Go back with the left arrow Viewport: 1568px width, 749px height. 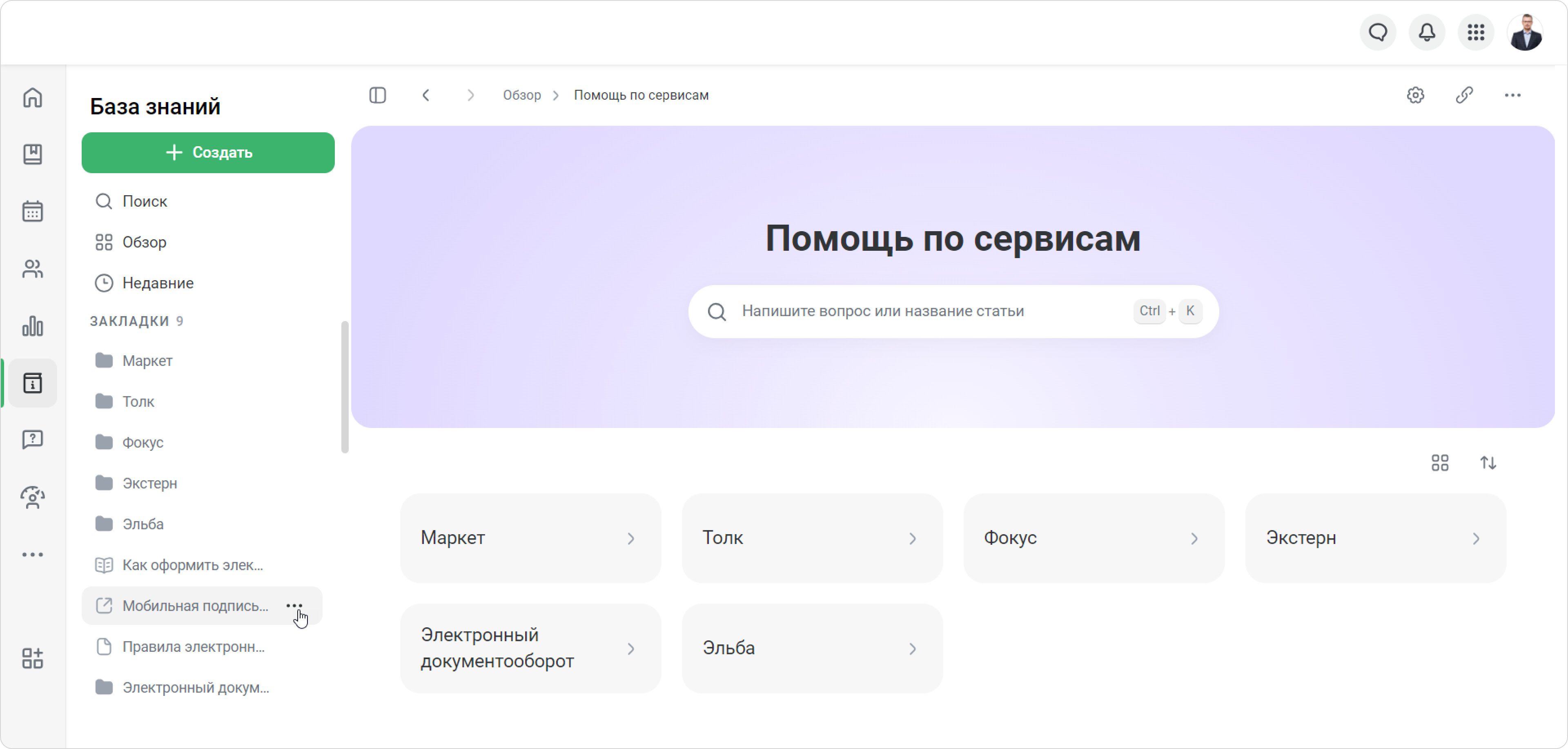[x=426, y=95]
